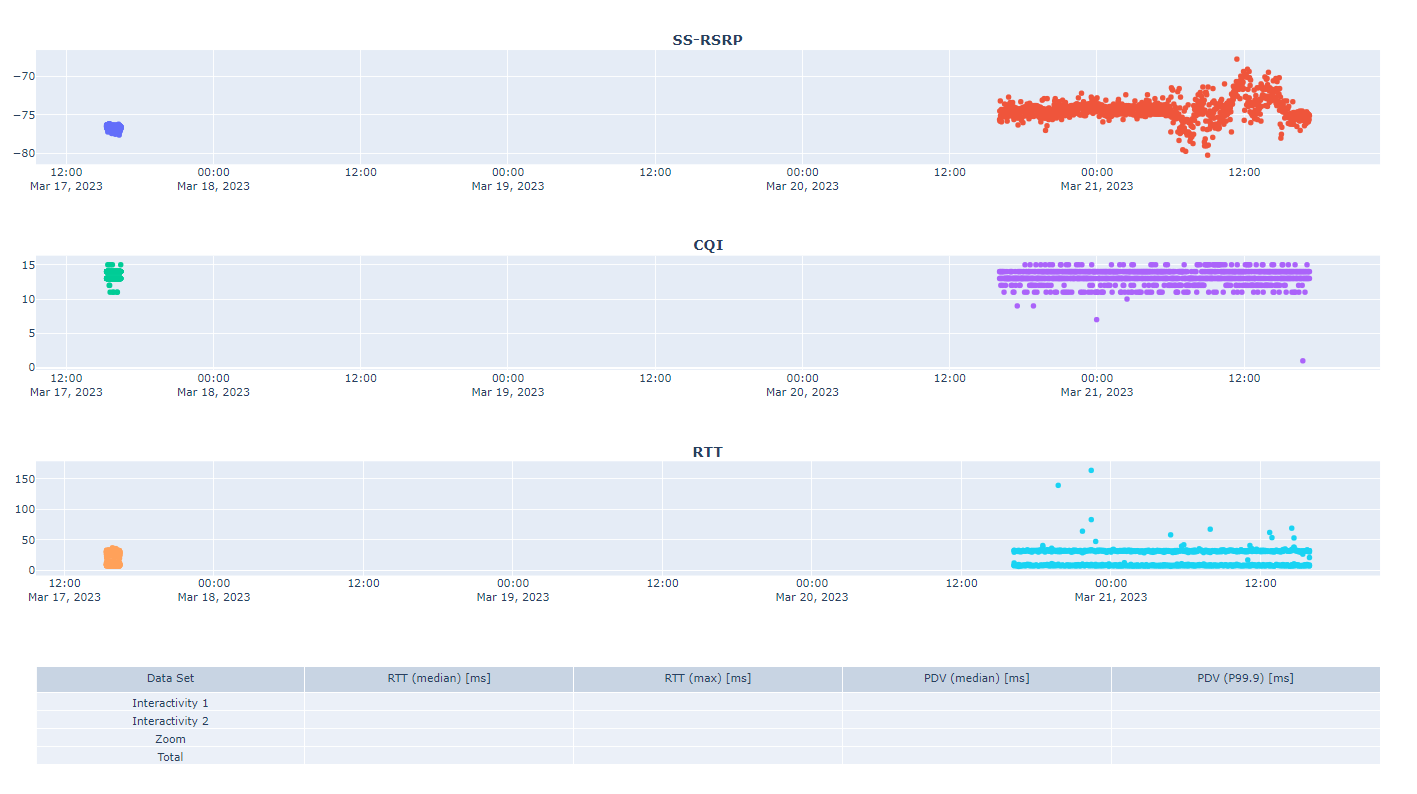Click the RTT (max) [ms] column header

pos(708,678)
